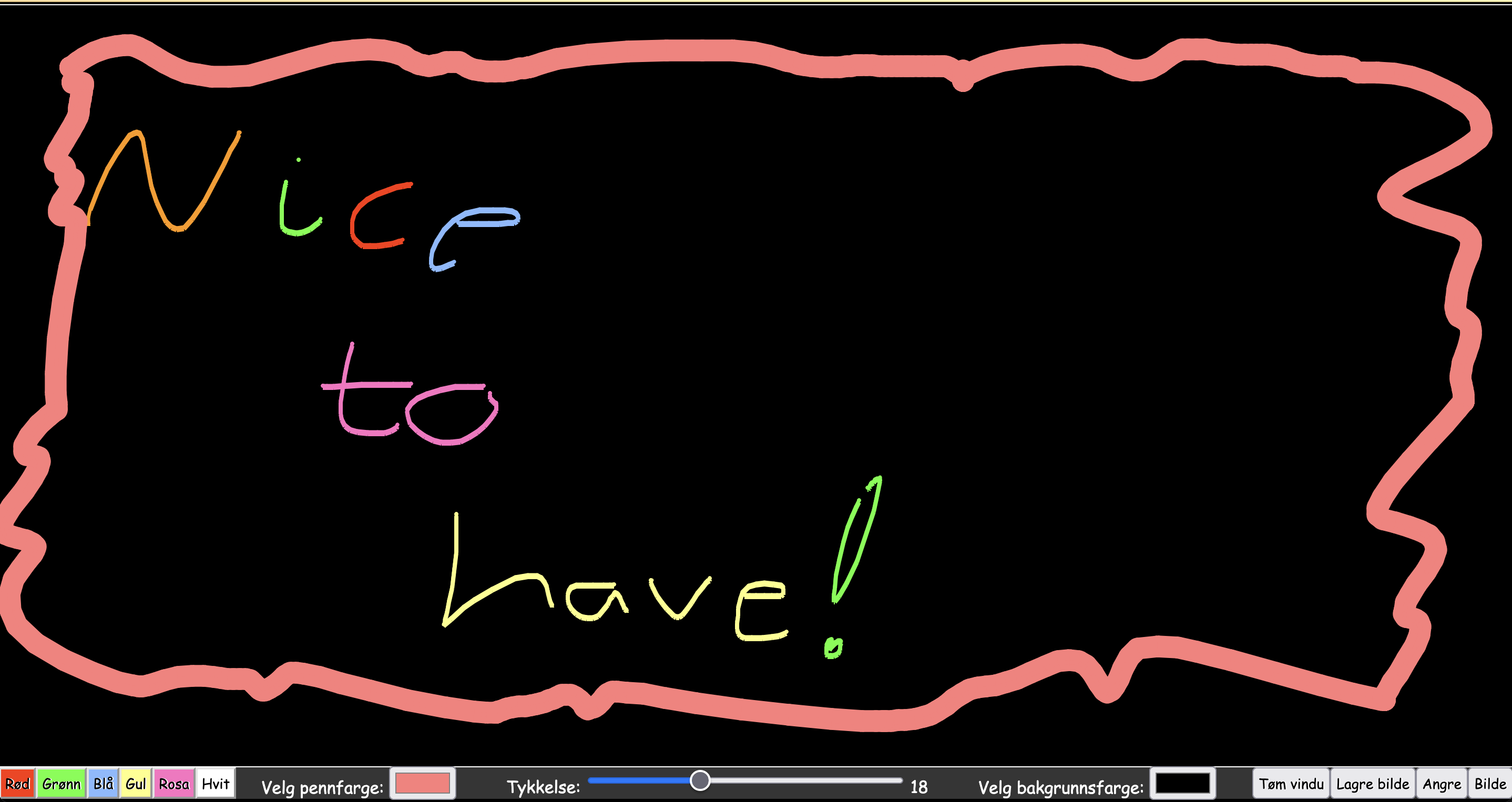This screenshot has height=802, width=1512.
Task: Set pen color to Rosa pink
Action: pyautogui.click(x=173, y=783)
